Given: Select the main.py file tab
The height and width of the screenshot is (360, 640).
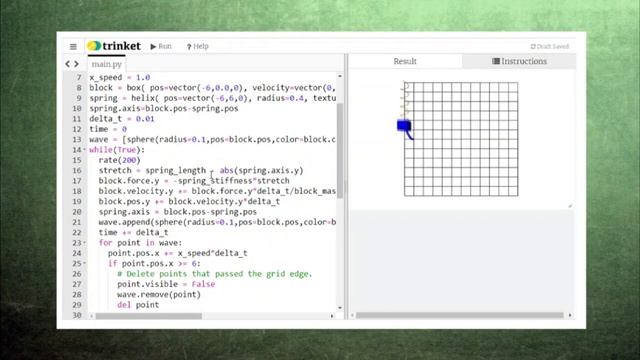Looking at the screenshot, I should 107,64.
